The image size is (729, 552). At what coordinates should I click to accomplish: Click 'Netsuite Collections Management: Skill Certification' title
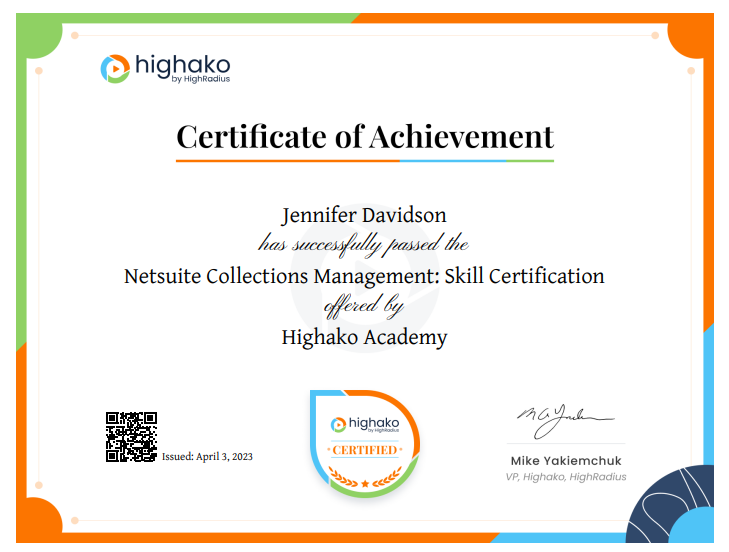pyautogui.click(x=364, y=276)
